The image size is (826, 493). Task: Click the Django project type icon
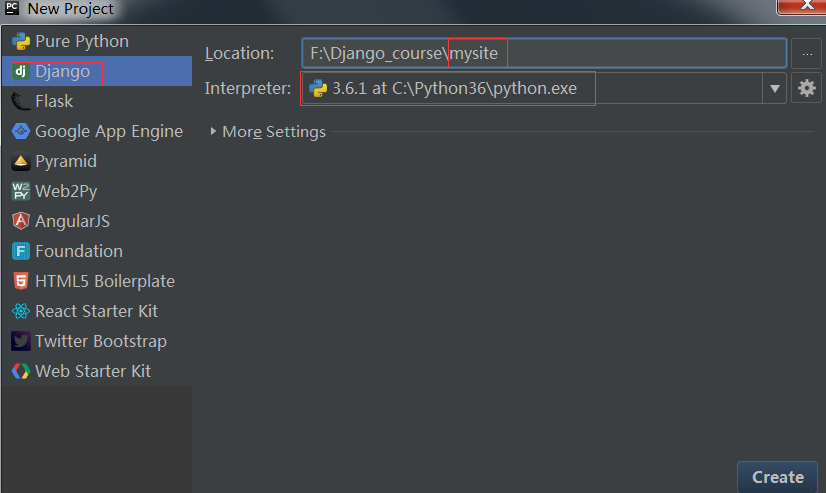(x=20, y=71)
